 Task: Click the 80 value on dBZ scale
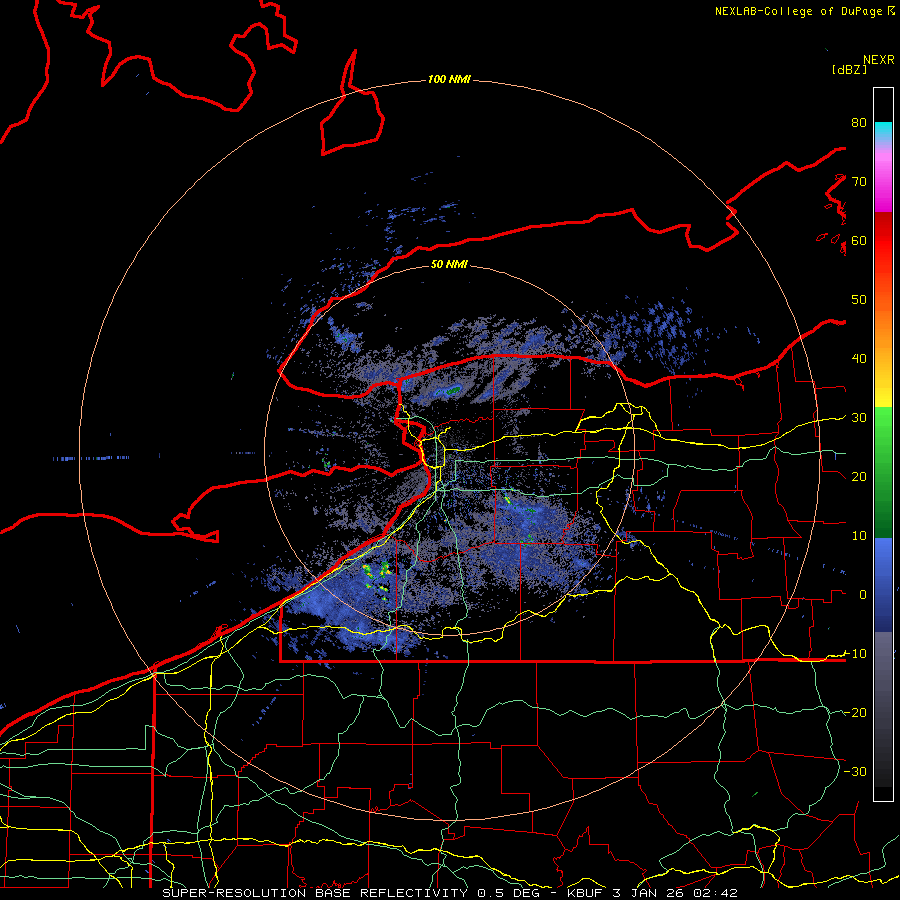(859, 123)
